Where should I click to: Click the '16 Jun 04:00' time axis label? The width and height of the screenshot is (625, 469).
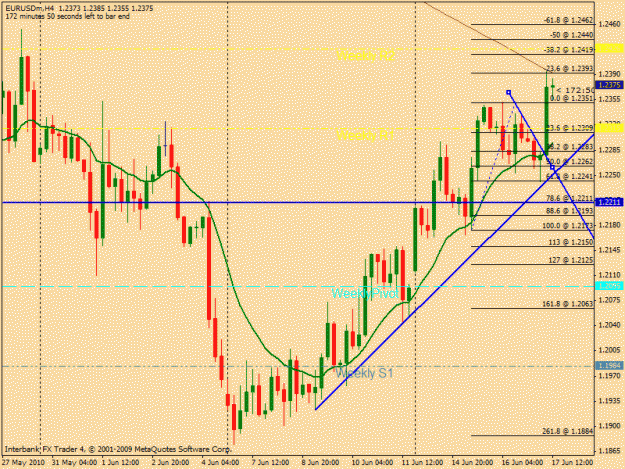coord(522,463)
